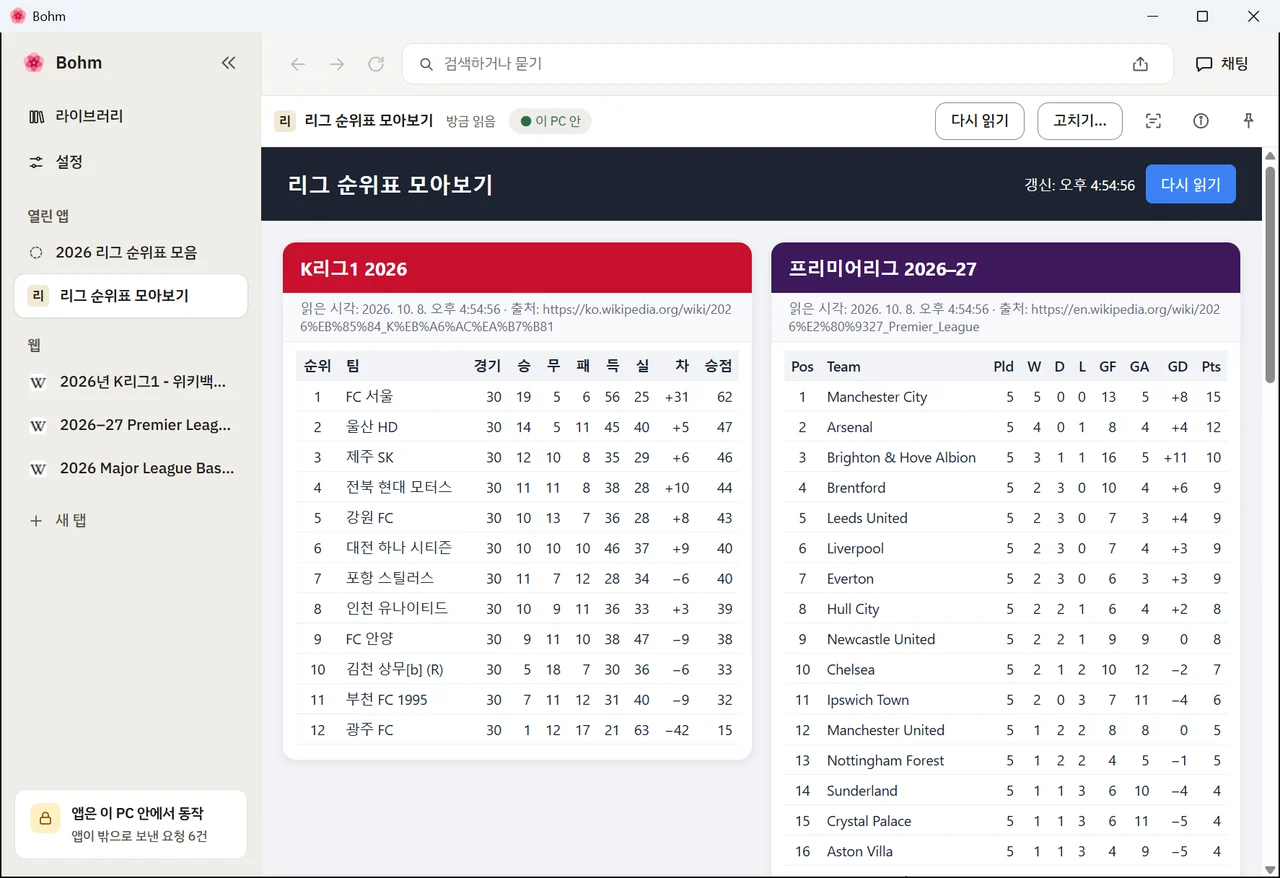Click the share icon in search bar

[1140, 64]
